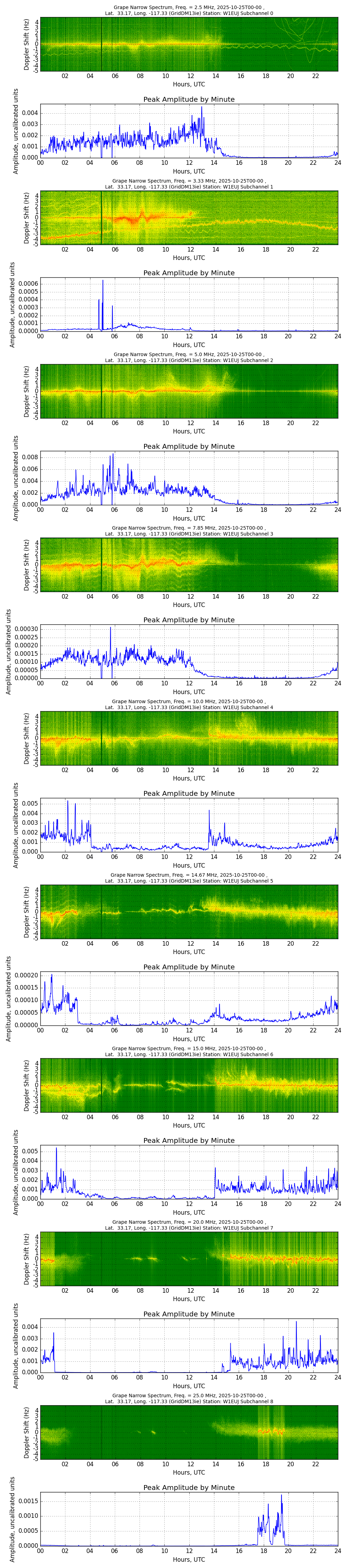Click the 10.0 MHz amplitude line plot
The width and height of the screenshot is (348, 1568).
pyautogui.click(x=189, y=825)
